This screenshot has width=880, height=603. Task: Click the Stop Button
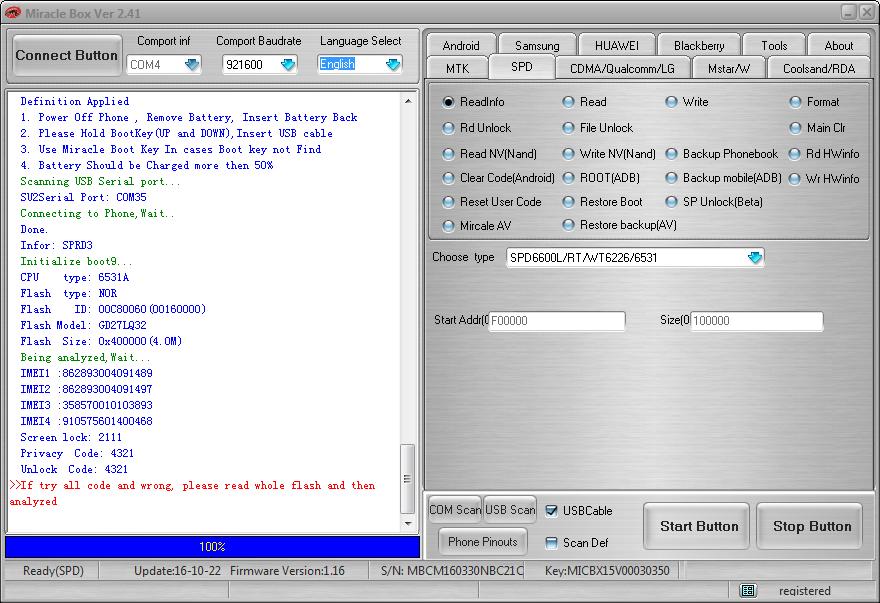pyautogui.click(x=810, y=526)
